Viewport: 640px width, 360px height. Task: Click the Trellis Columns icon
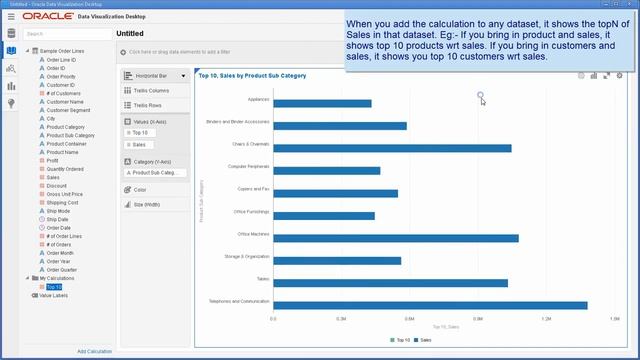coord(128,91)
